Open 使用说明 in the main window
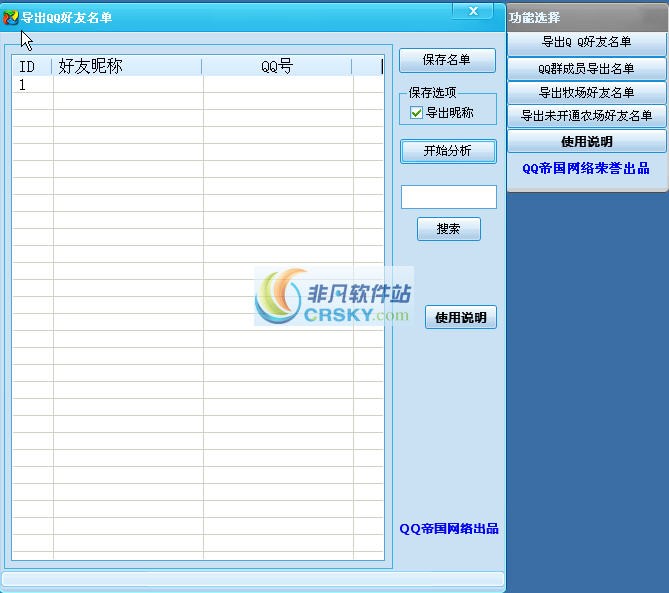 (x=461, y=317)
